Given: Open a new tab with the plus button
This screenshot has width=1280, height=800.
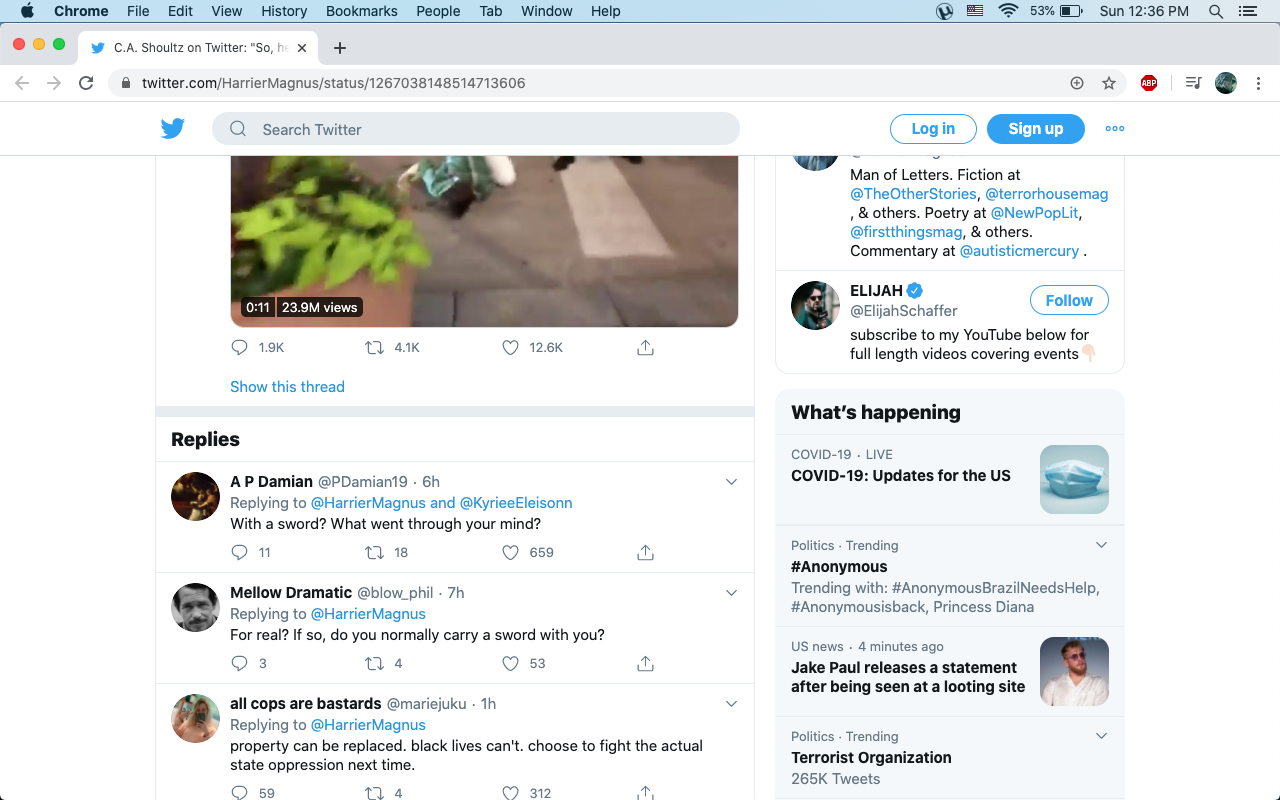Looking at the screenshot, I should tap(340, 48).
